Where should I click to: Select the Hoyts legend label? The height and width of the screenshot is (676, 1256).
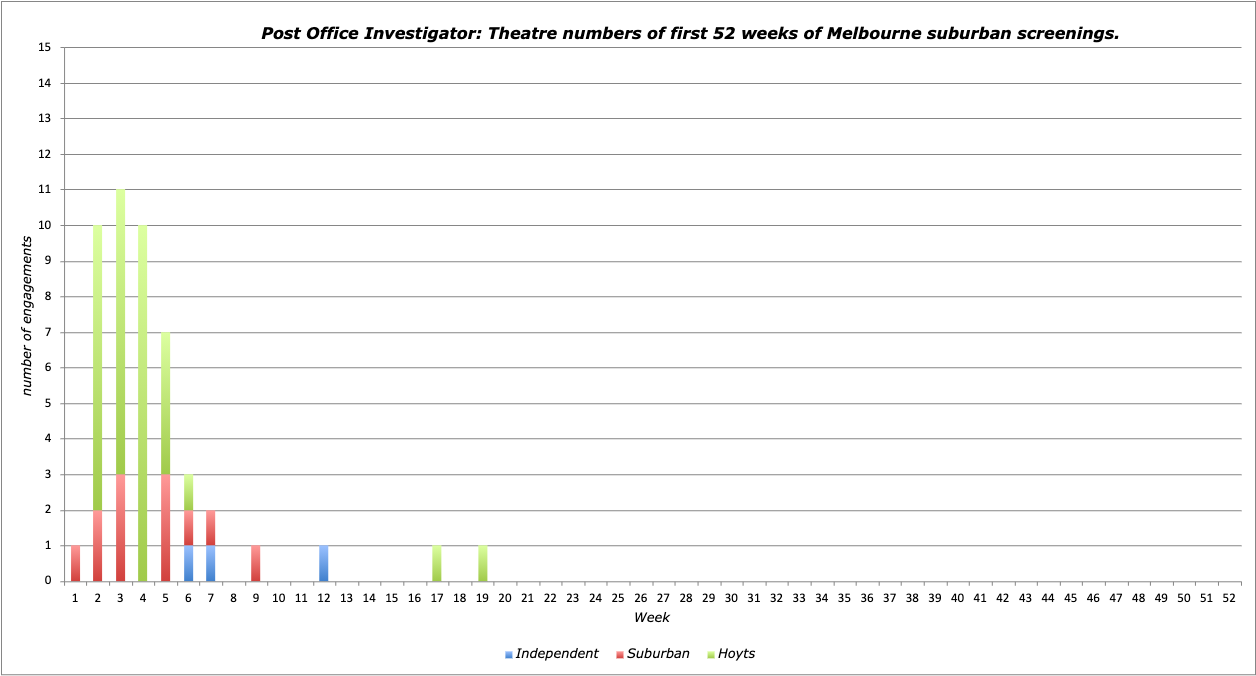tap(736, 654)
